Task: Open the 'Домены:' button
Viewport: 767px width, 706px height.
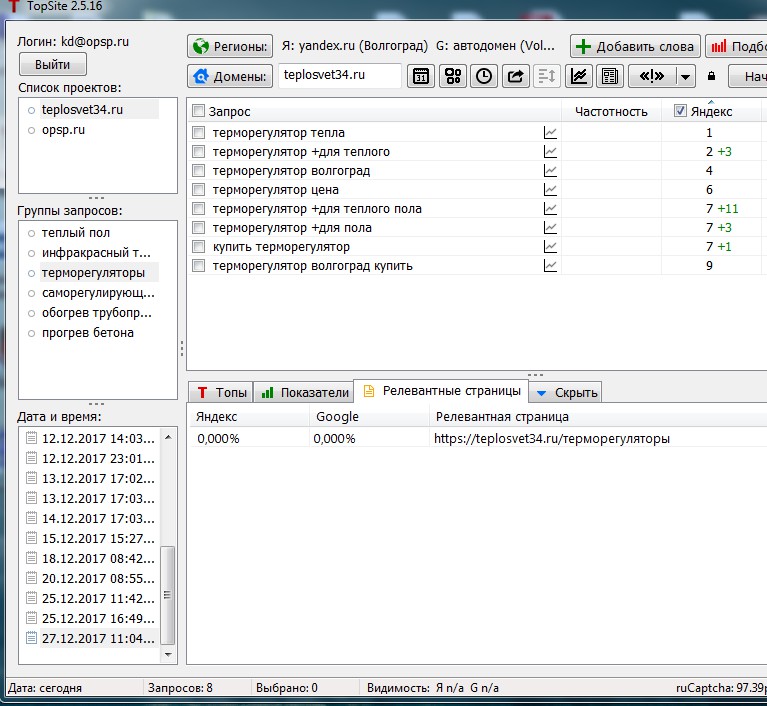Action: (230, 76)
